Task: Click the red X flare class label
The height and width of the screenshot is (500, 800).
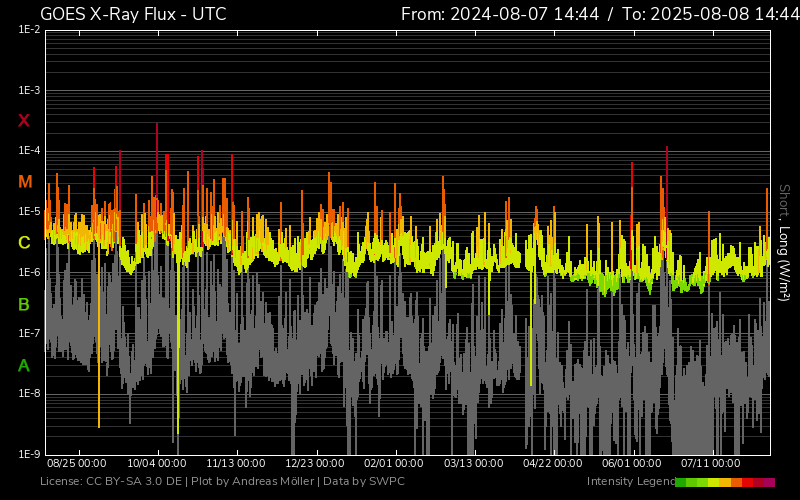Action: tap(24, 121)
